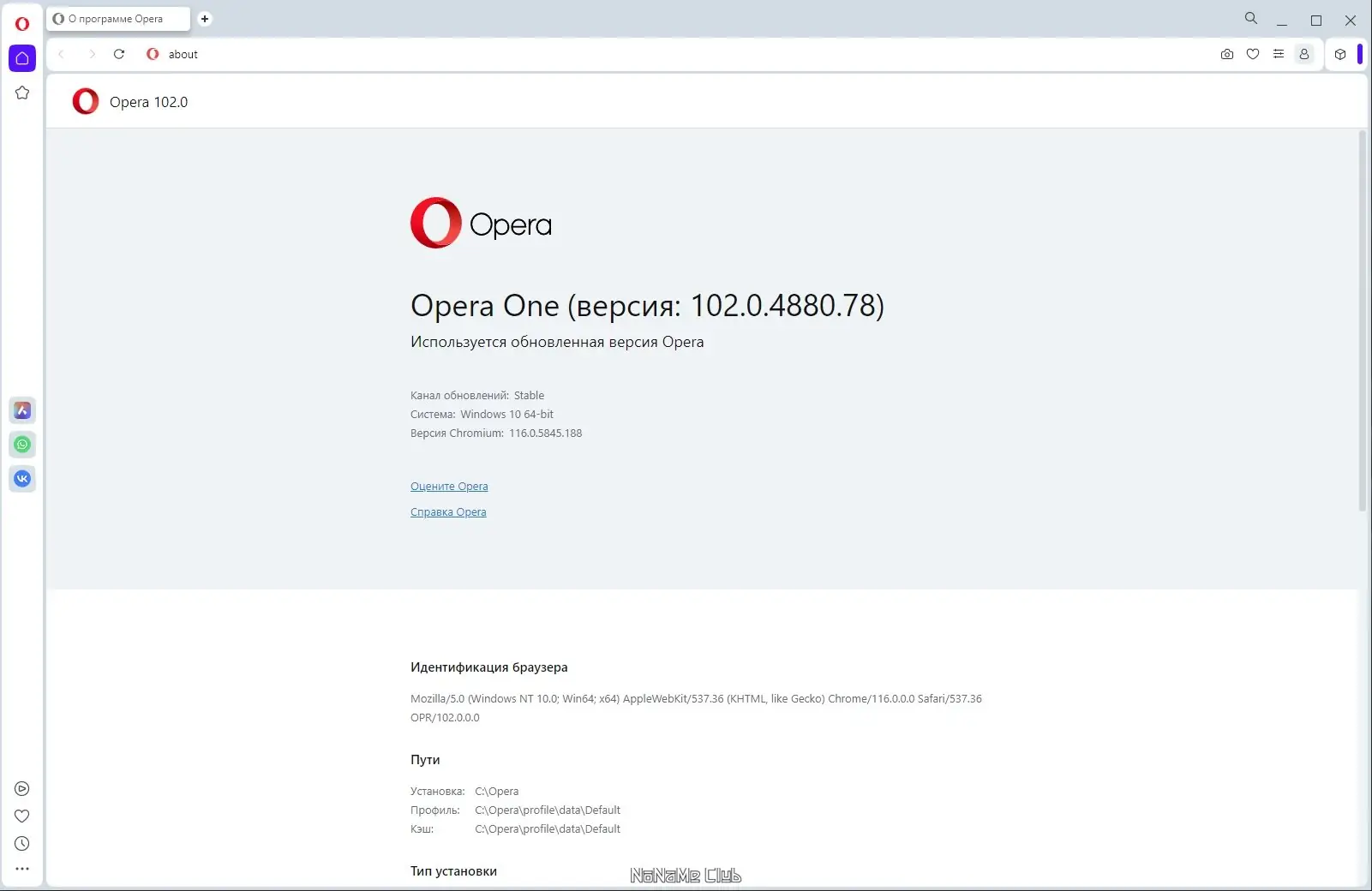1372x891 pixels.
Task: Open the Bookmarks star in sidebar
Action: tap(22, 93)
